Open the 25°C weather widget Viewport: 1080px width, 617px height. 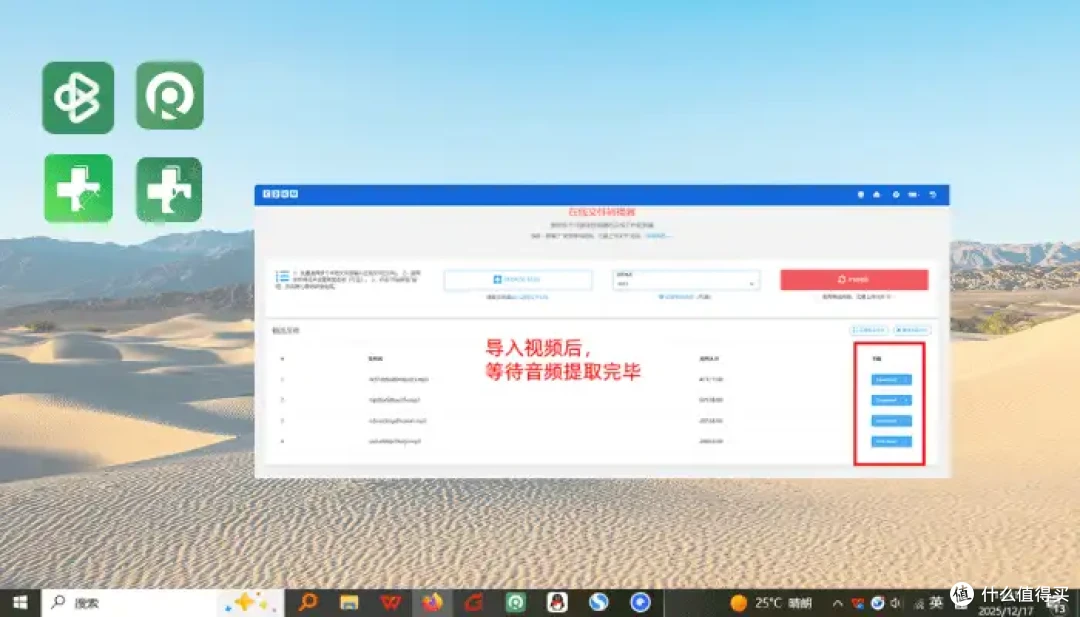click(771, 603)
